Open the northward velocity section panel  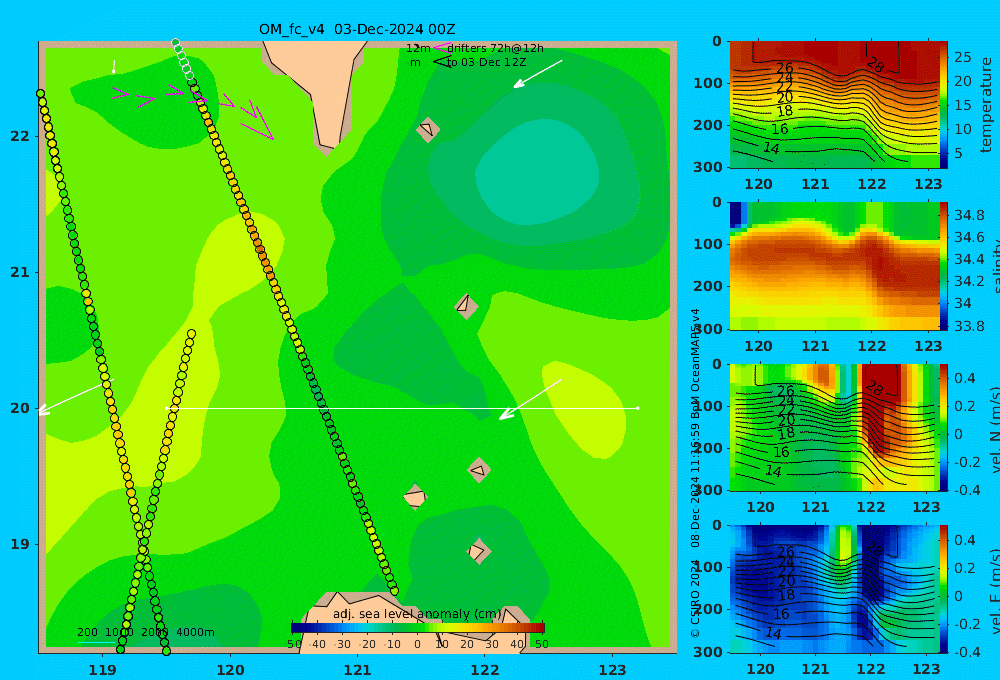(x=834, y=427)
